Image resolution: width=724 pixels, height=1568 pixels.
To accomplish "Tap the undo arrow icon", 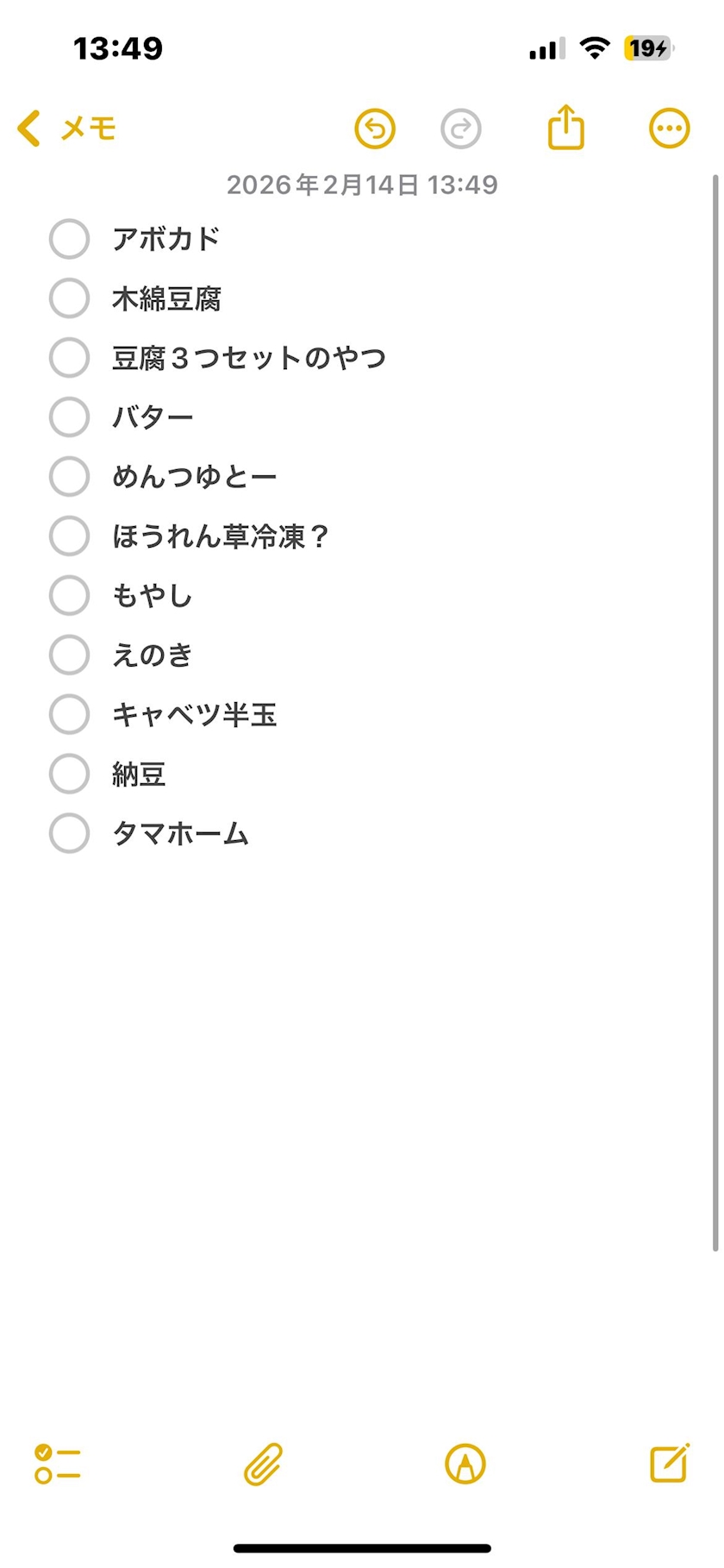I will coord(375,129).
